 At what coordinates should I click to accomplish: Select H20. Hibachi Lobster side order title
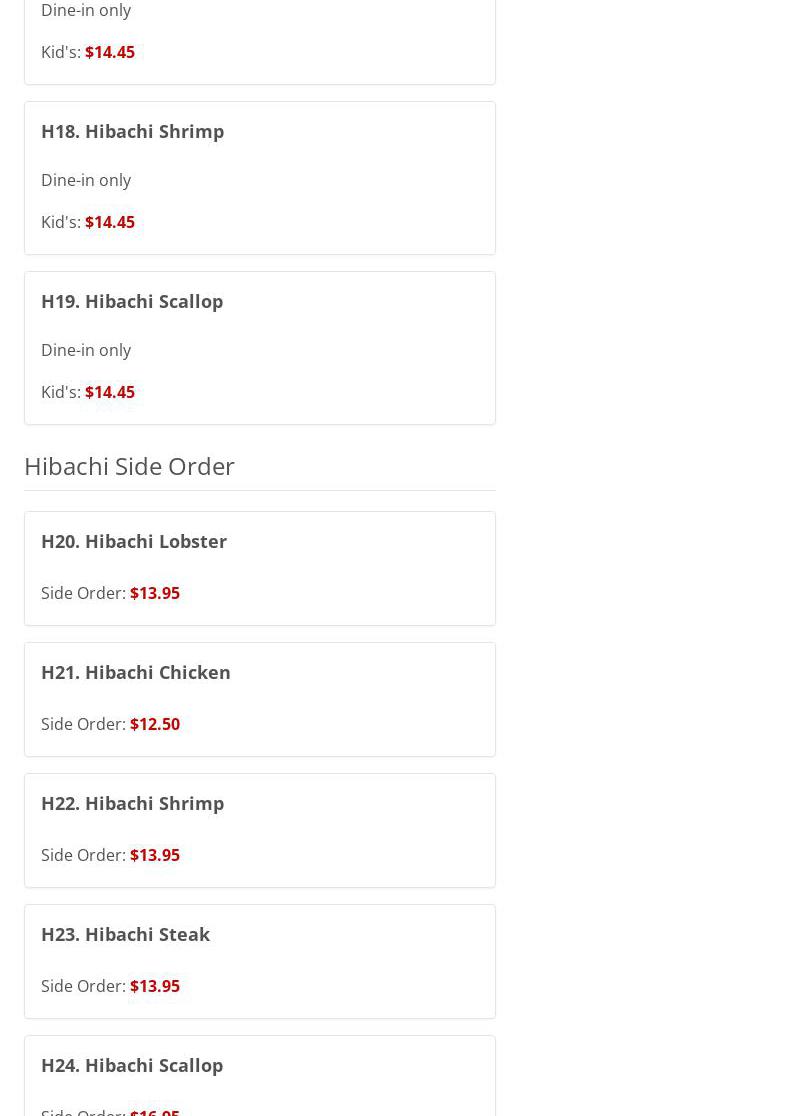[134, 541]
